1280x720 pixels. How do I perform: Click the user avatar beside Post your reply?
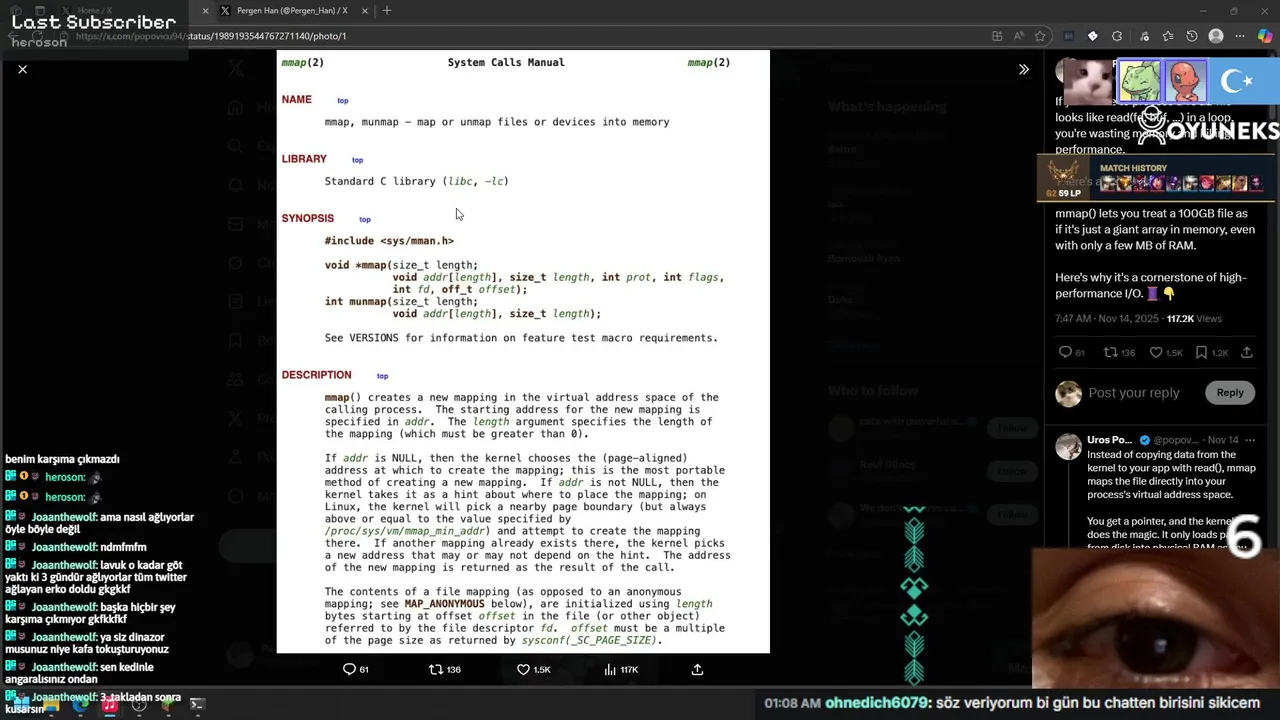pos(1068,393)
